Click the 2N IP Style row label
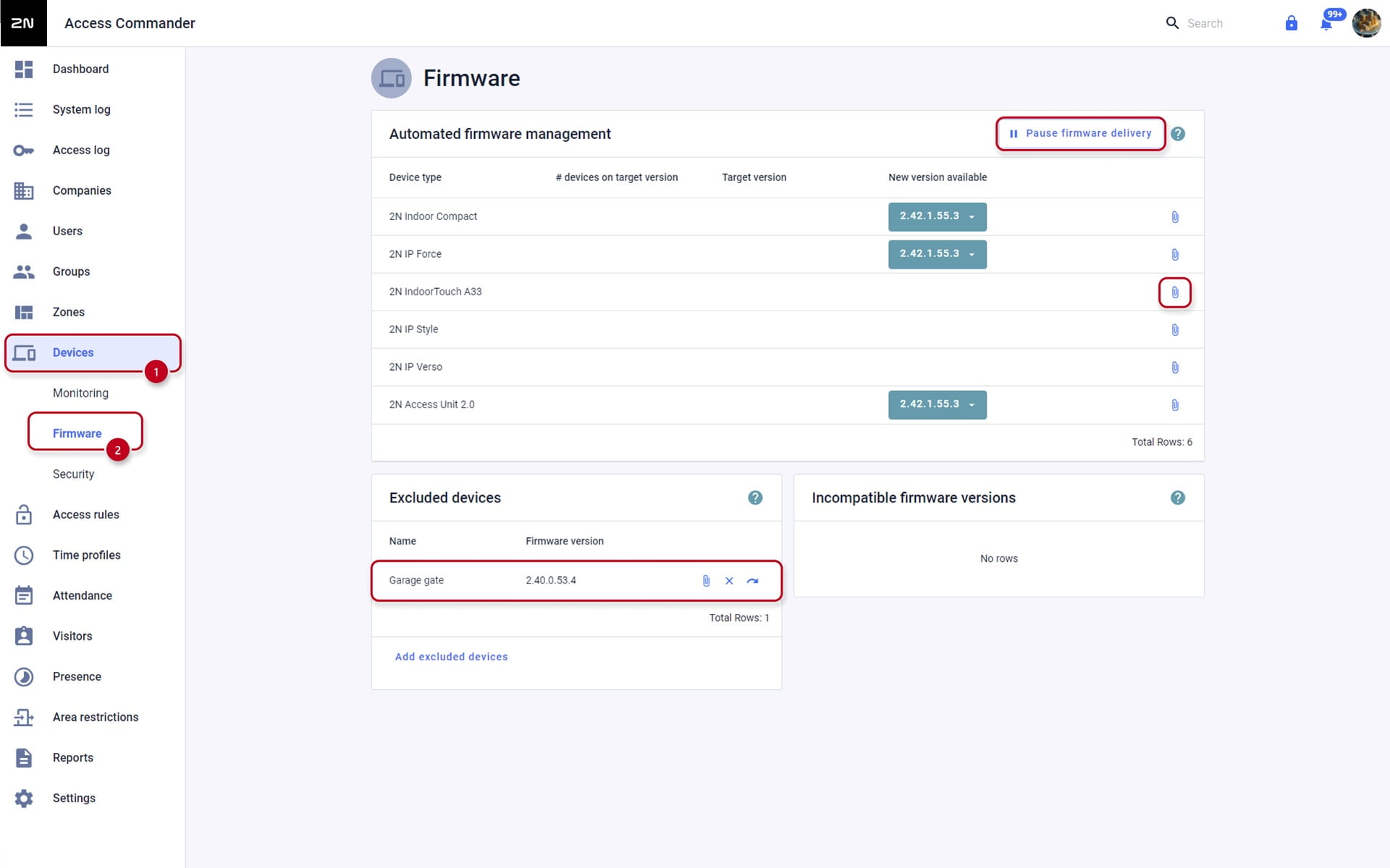1390x868 pixels. 413,329
